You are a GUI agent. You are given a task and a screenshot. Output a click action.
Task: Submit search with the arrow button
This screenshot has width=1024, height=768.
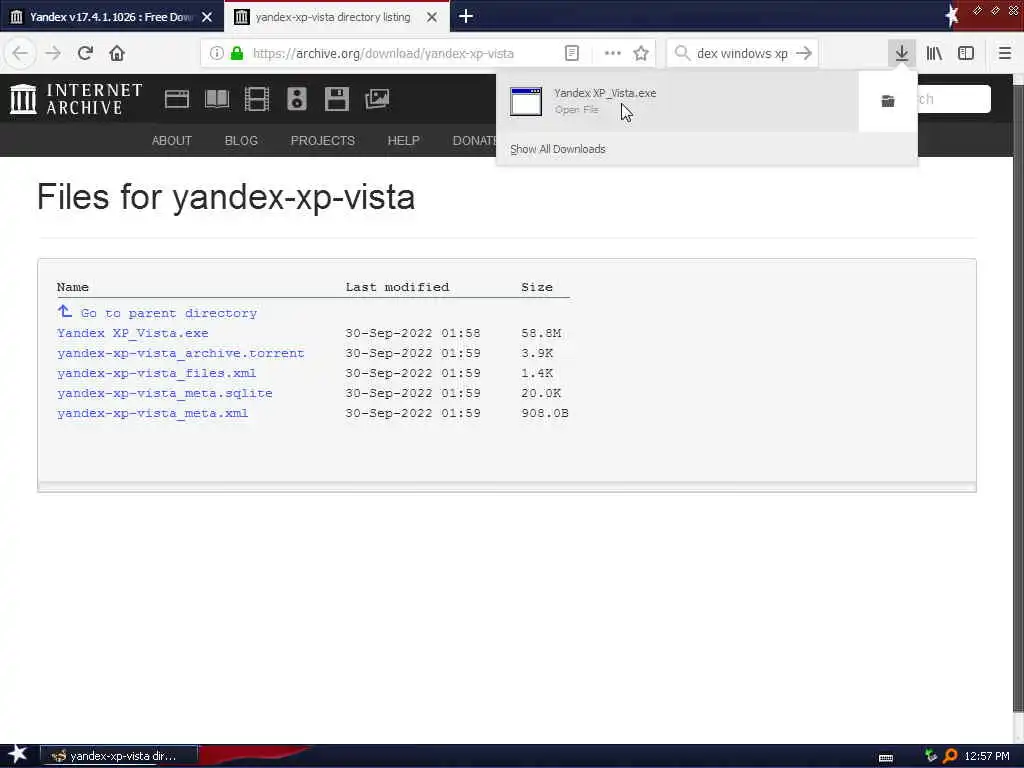[804, 54]
